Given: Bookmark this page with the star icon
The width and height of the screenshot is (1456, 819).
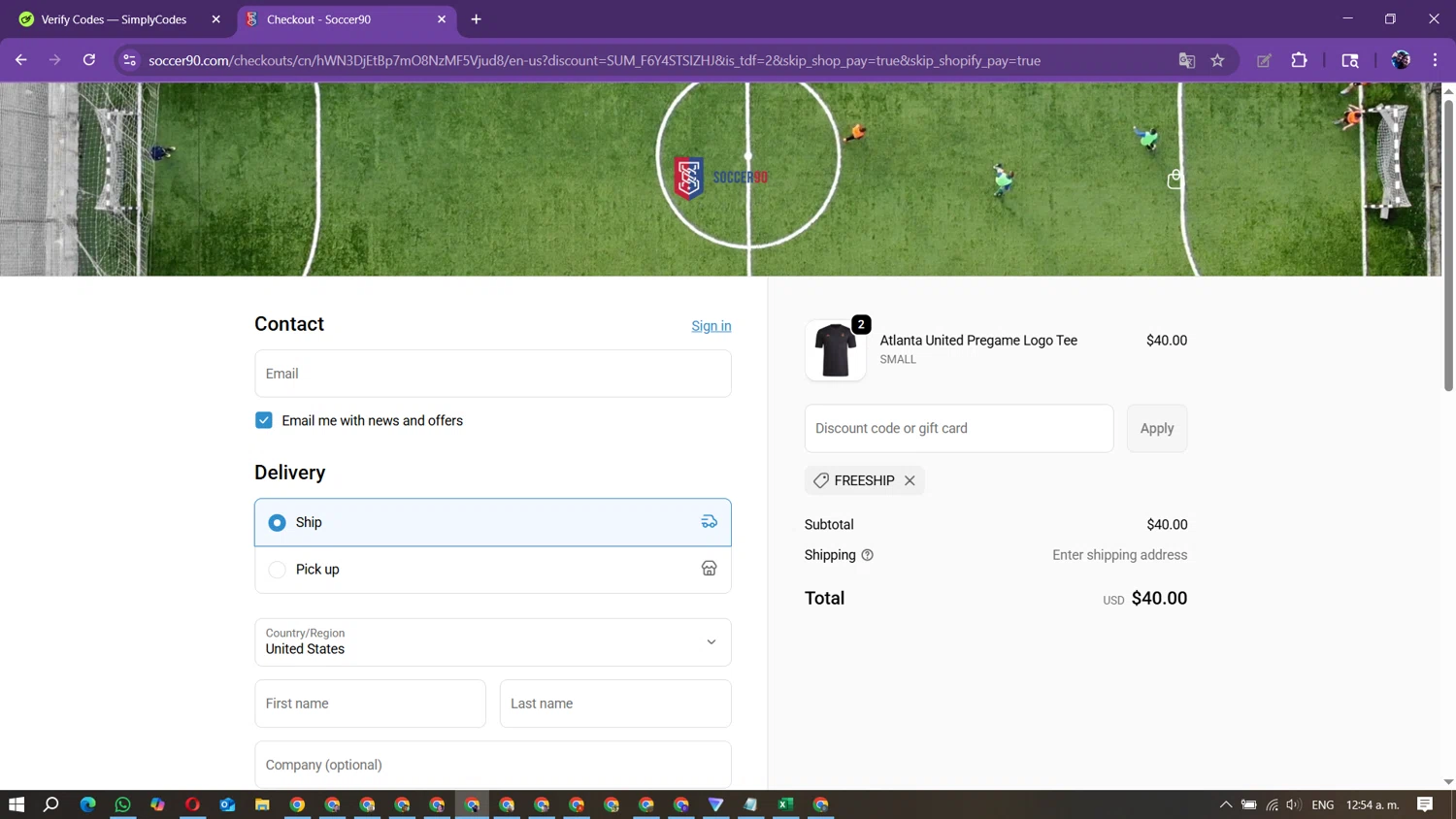Looking at the screenshot, I should [x=1217, y=60].
